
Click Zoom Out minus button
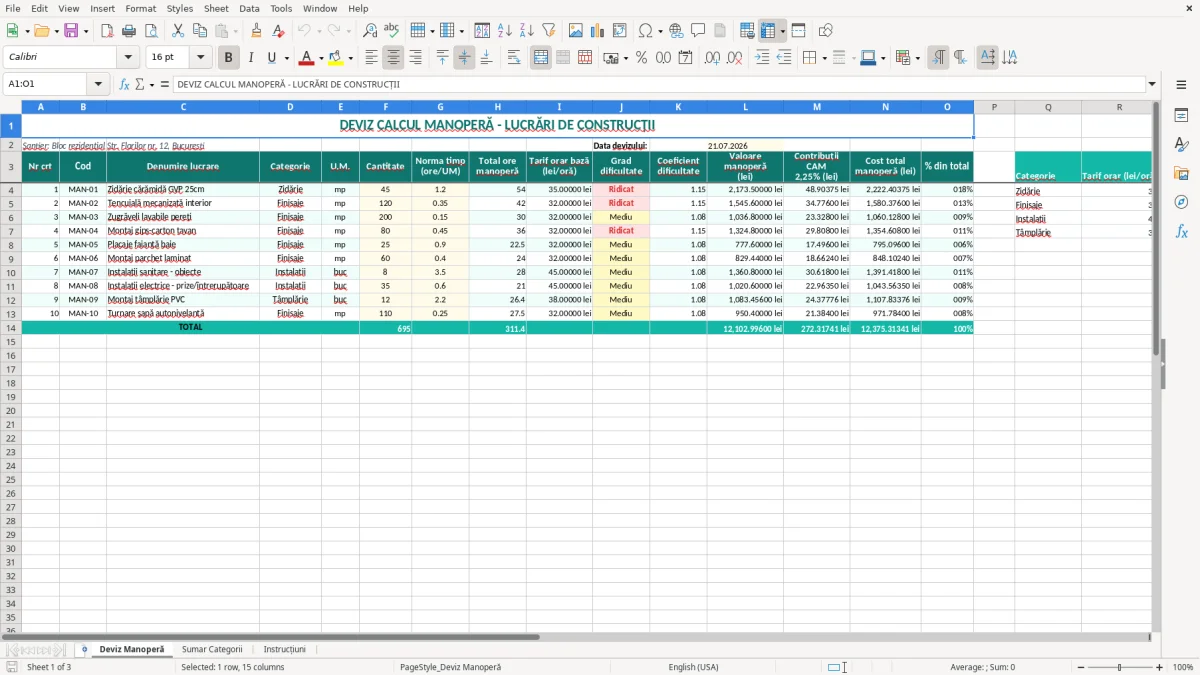point(1080,667)
